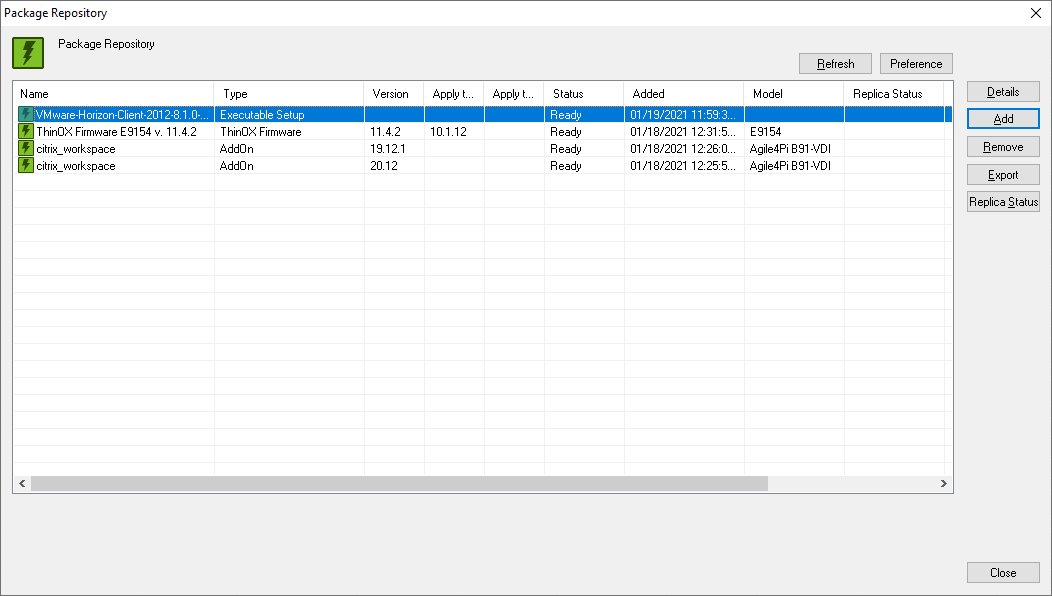Click the horizontal scrollbar thumb
The height and width of the screenshot is (596, 1052).
pos(399,483)
